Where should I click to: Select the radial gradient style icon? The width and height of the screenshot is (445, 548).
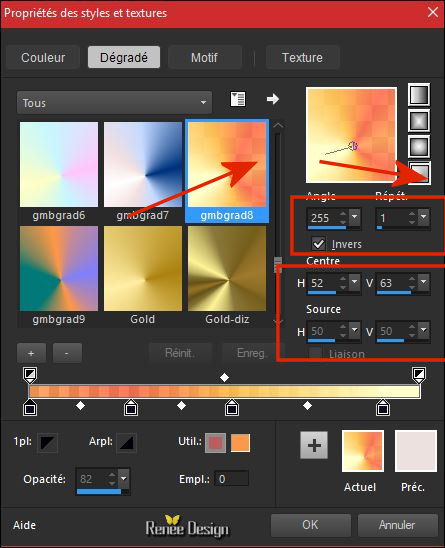[x=419, y=172]
